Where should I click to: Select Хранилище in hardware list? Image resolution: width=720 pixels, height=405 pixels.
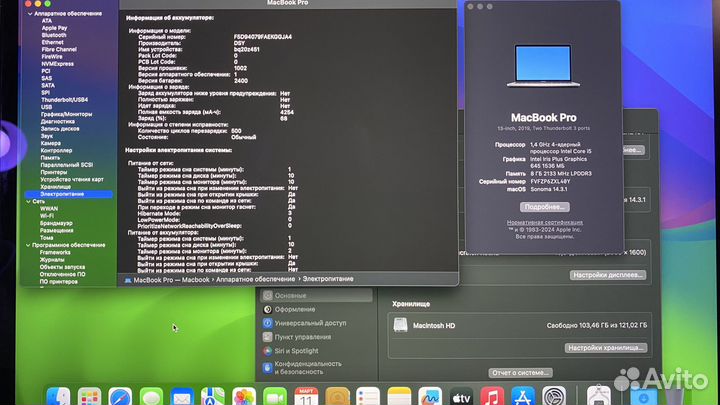56,187
